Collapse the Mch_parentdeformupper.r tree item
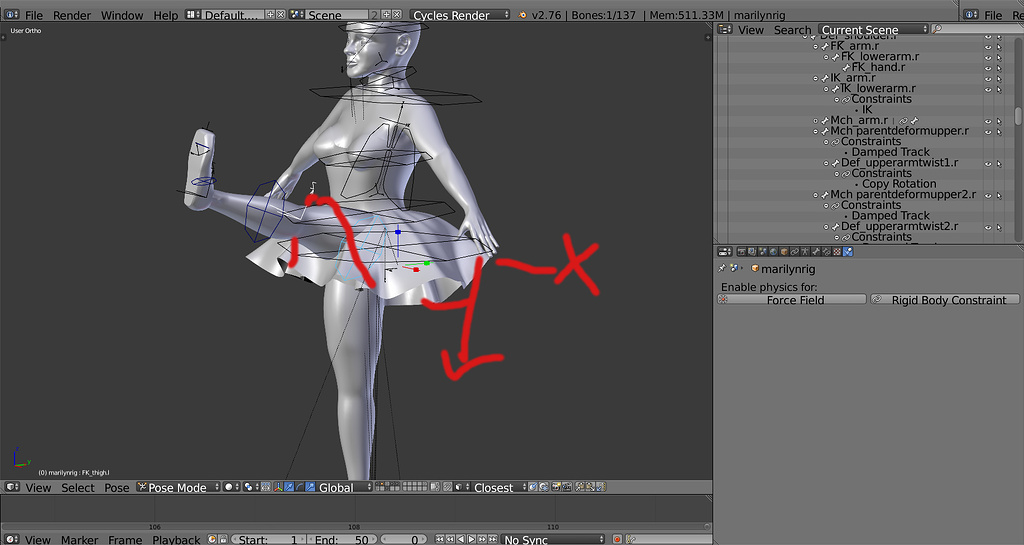 816,131
